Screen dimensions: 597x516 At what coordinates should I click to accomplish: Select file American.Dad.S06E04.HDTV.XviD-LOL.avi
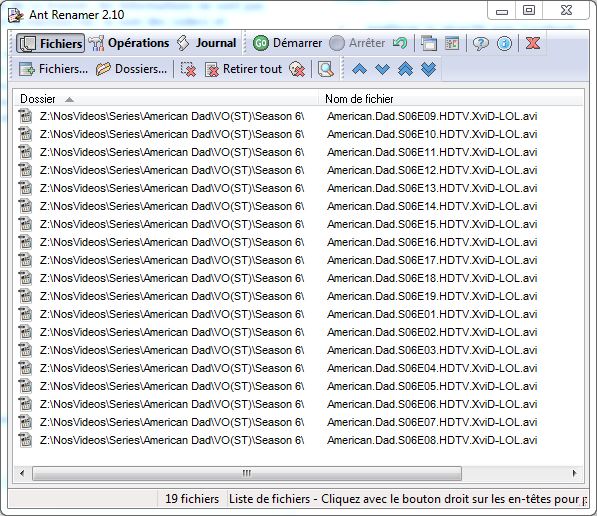(x=432, y=368)
